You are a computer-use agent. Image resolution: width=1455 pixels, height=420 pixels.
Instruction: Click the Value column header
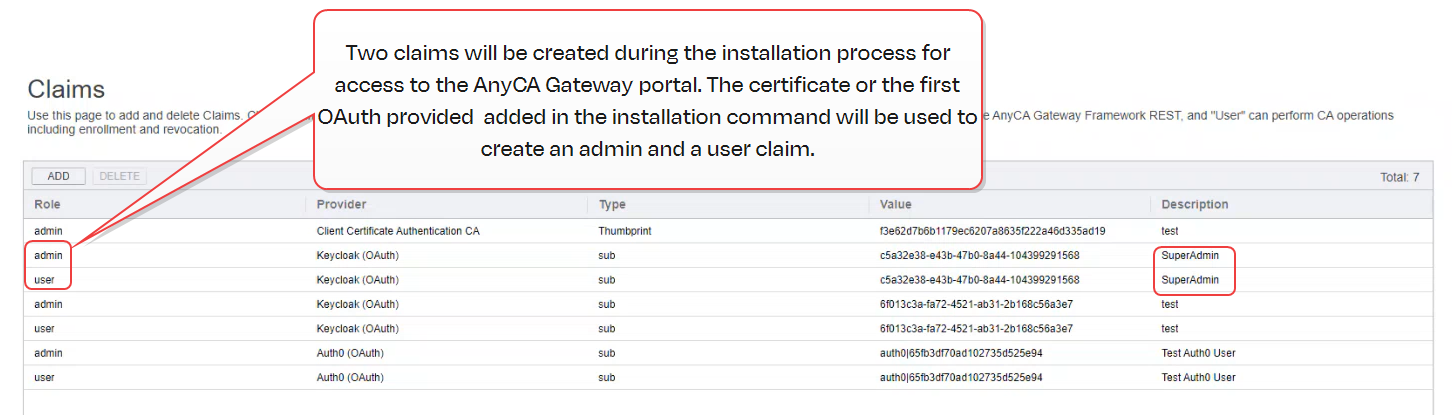pos(896,204)
